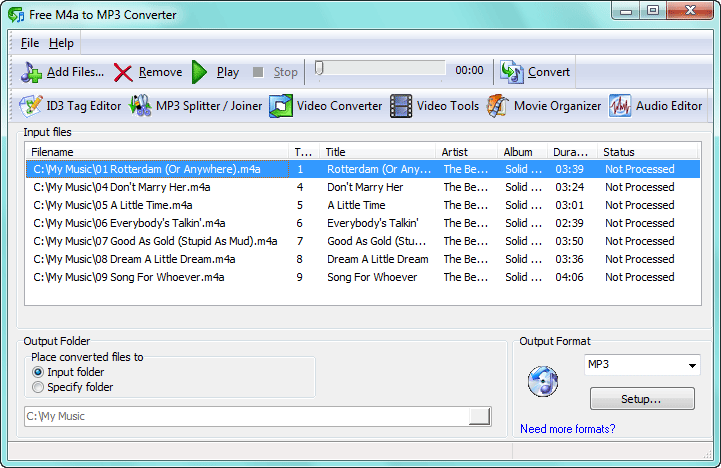Follow the Need more formats? link
Image resolution: width=721 pixels, height=468 pixels.
[567, 429]
